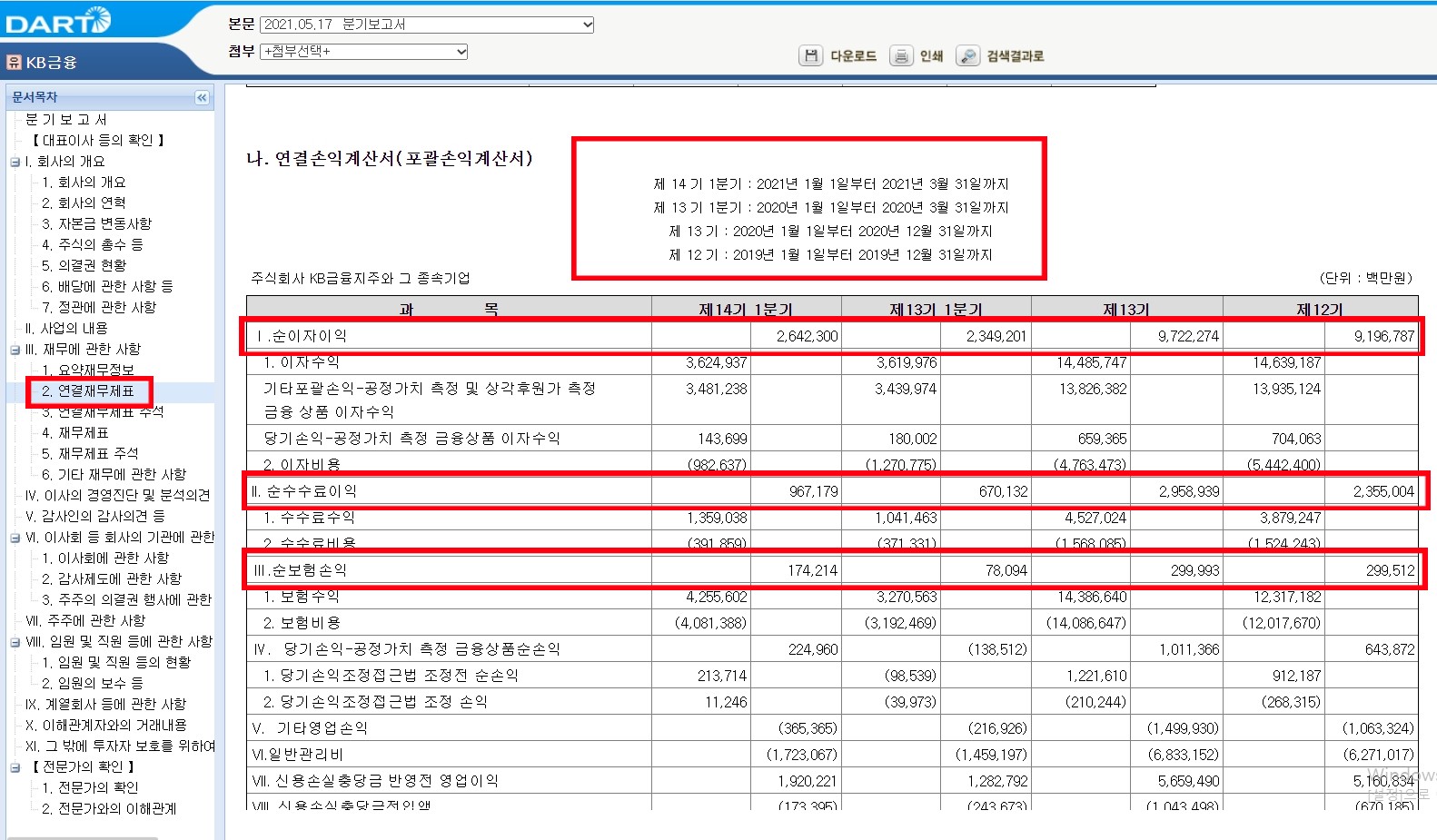Open 대표이사 등의 확인 section
This screenshot has width=1437, height=840.
coord(98,140)
